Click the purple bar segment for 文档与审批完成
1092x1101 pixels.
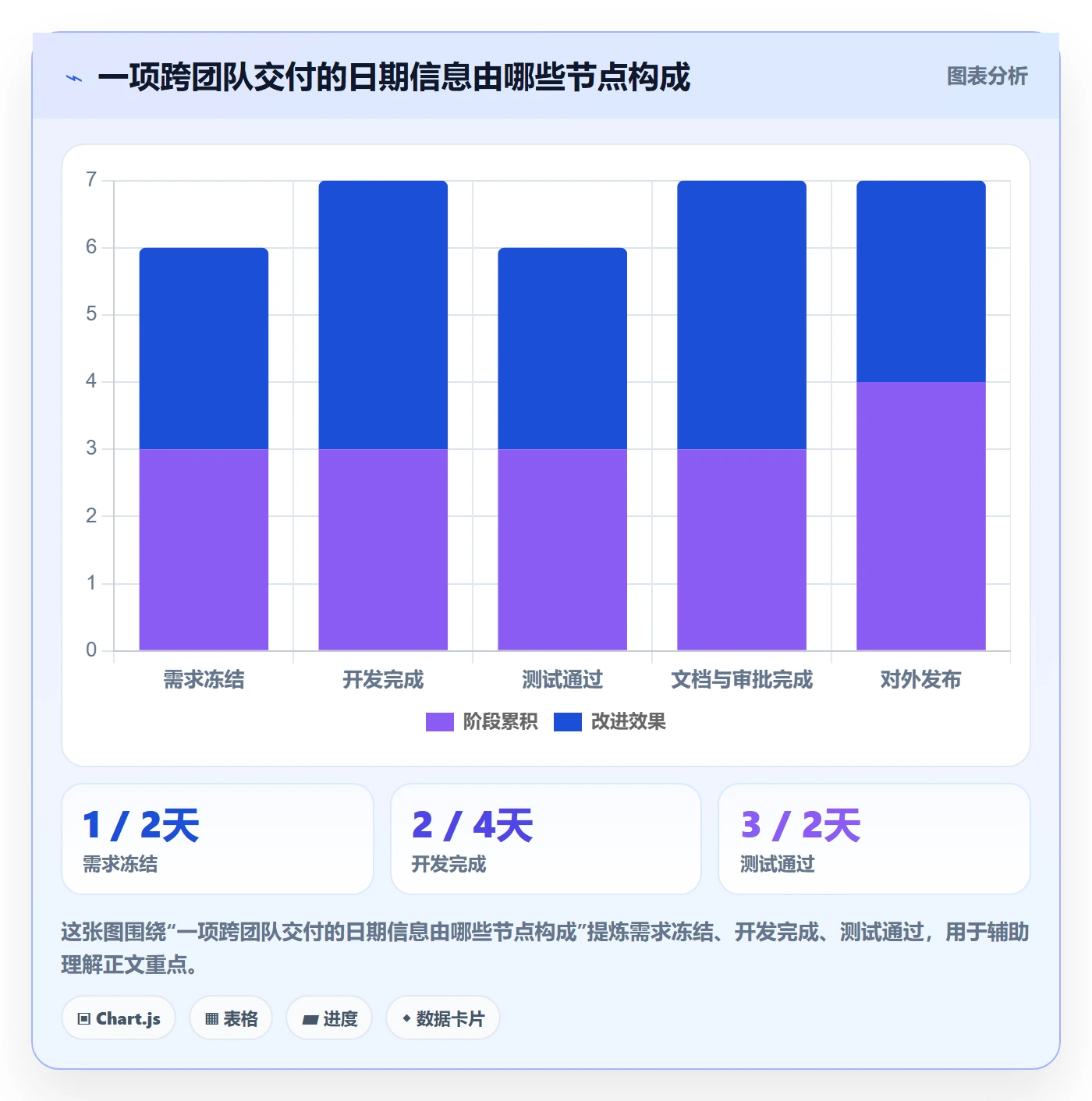click(742, 550)
